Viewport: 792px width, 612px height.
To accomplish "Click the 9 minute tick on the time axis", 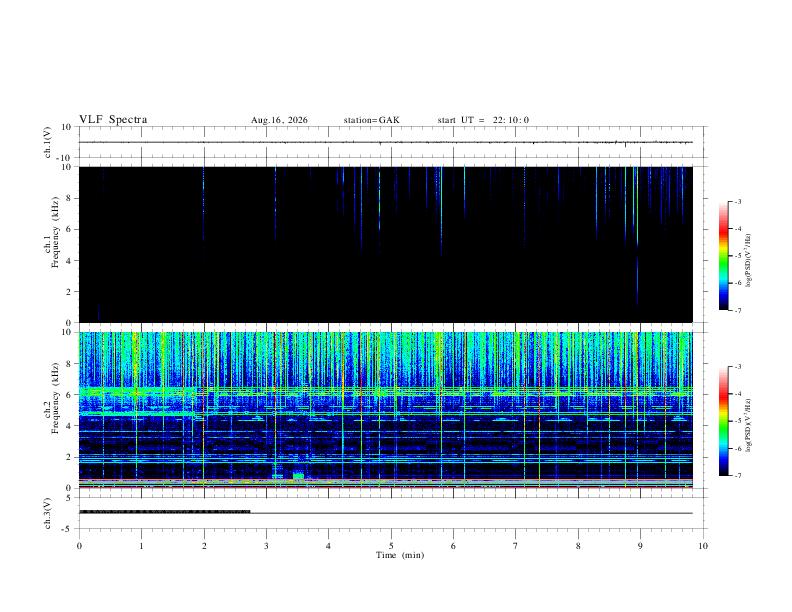I will click(x=640, y=546).
